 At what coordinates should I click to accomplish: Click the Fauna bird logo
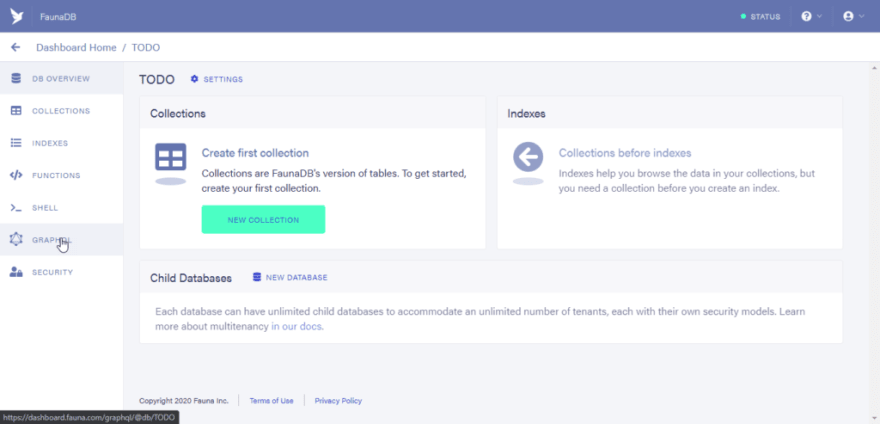click(17, 16)
